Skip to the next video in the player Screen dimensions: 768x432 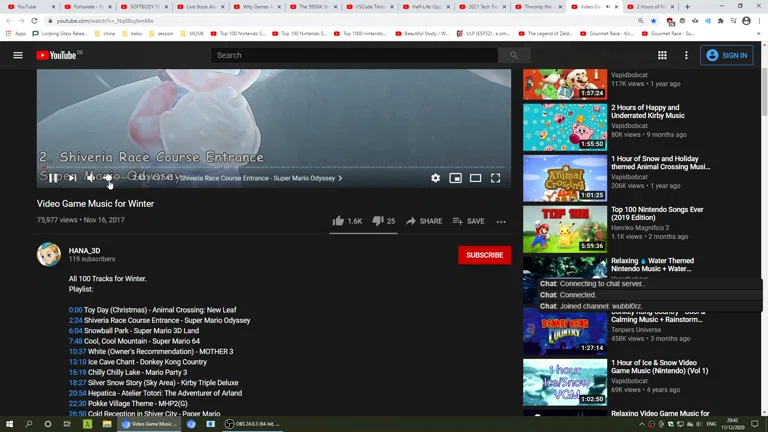[x=72, y=178]
